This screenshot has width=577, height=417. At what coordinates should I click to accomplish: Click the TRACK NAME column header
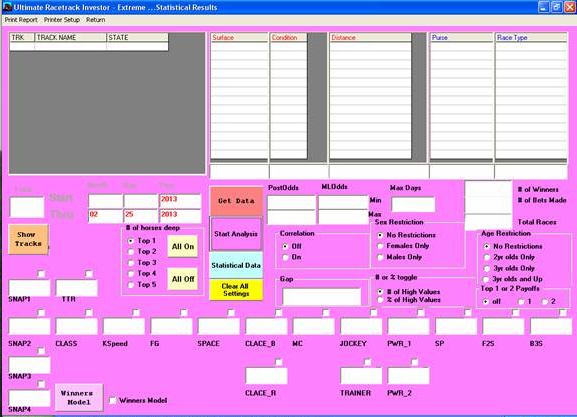point(70,38)
